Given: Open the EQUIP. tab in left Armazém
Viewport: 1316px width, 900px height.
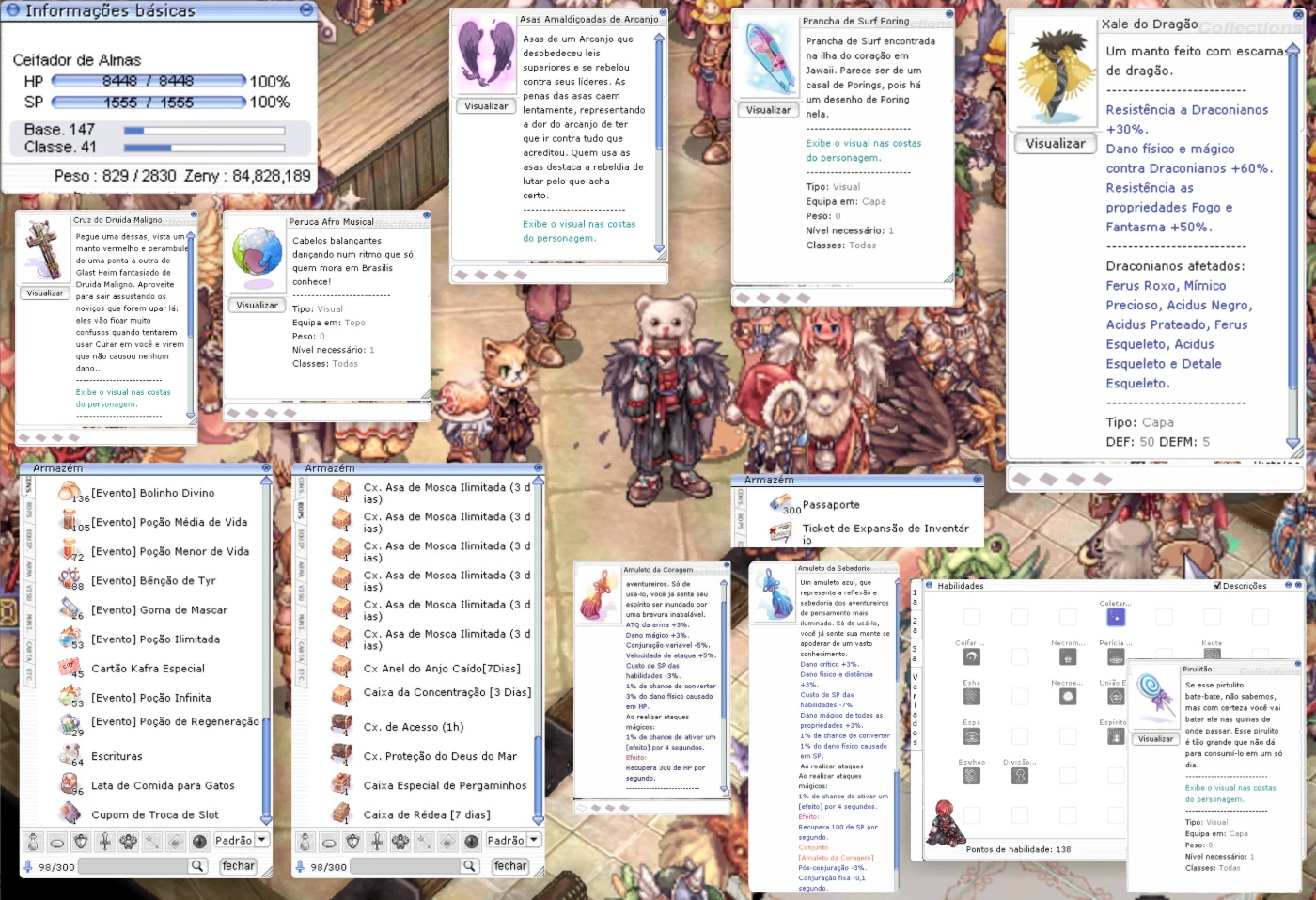Looking at the screenshot, I should [29, 539].
